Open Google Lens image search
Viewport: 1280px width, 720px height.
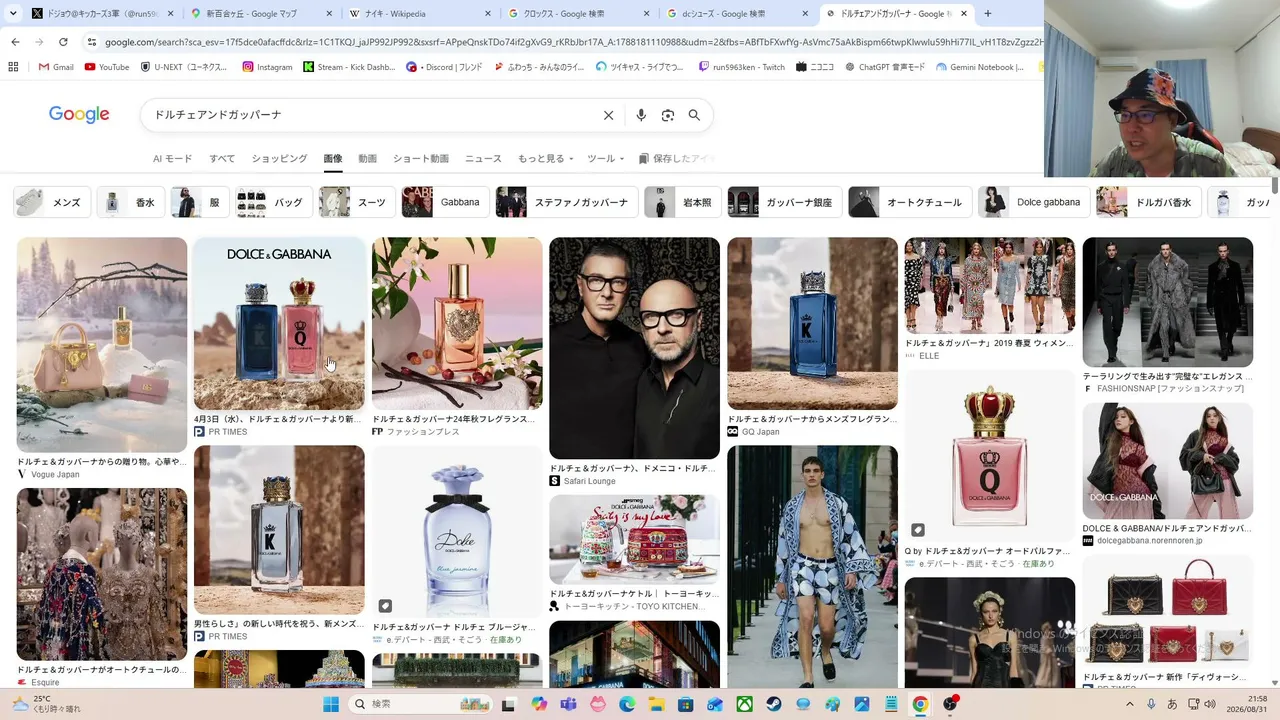(668, 115)
